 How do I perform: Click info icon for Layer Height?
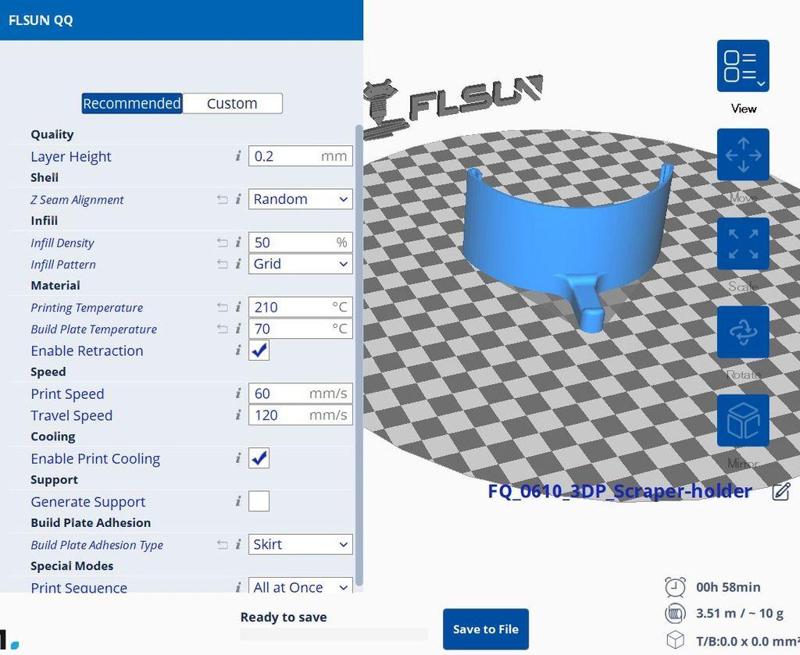click(238, 156)
